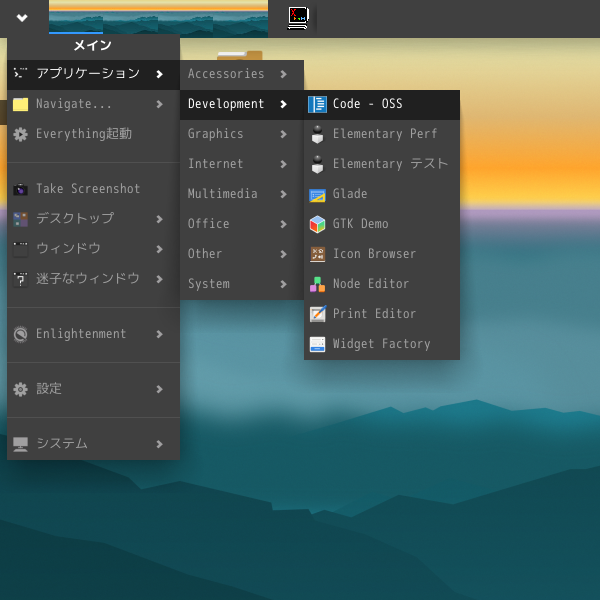Open the 迷子なウィンドウ submenu
Viewport: 600px width, 600px height.
pos(93,279)
